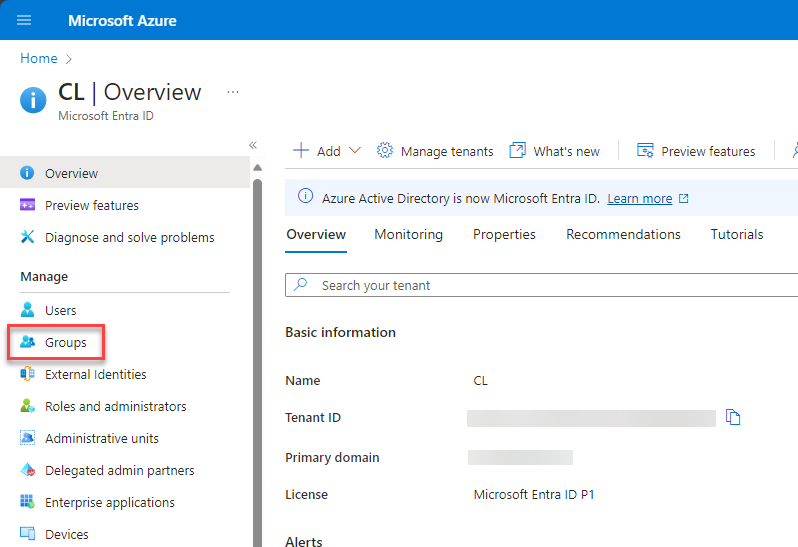This screenshot has width=798, height=547.
Task: Click the What's new external icon
Action: click(517, 151)
